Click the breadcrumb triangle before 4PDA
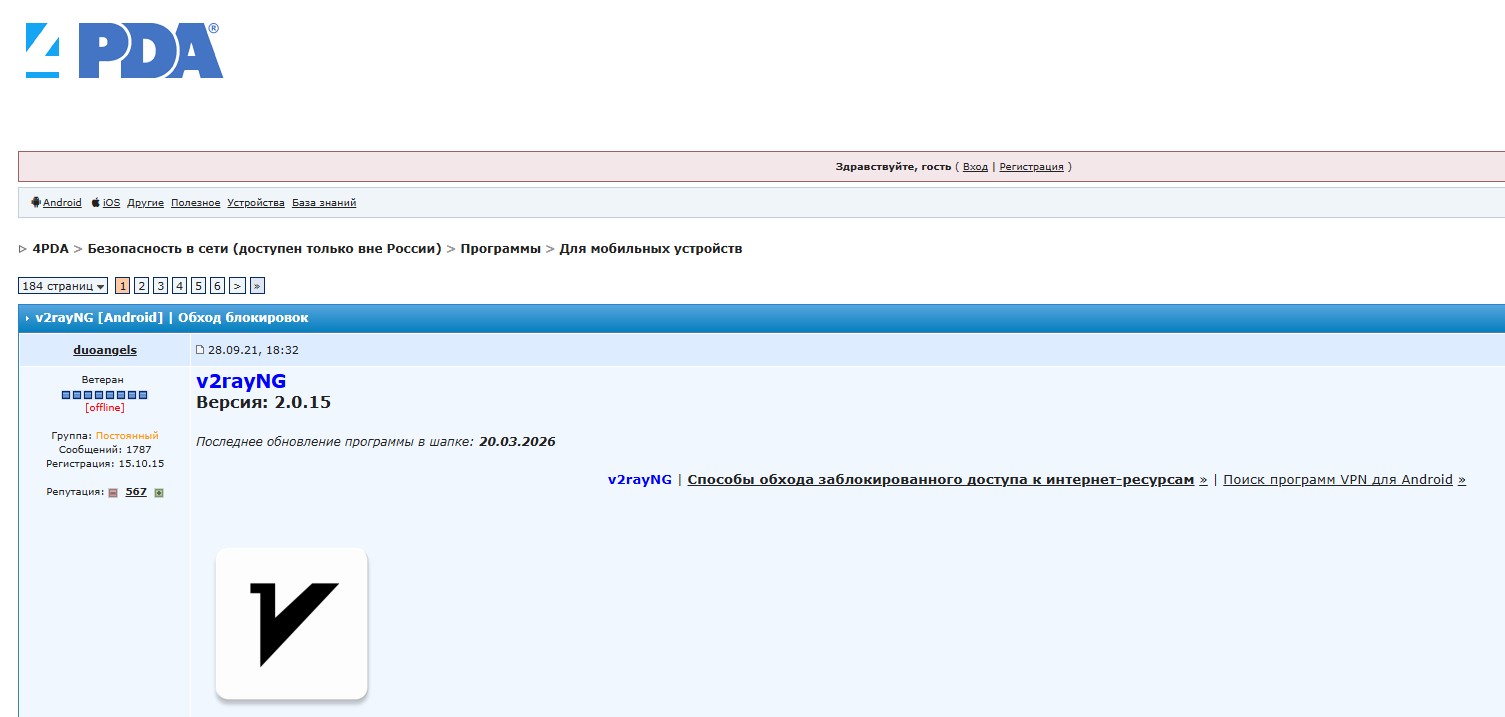Image resolution: width=1505 pixels, height=717 pixels. pyautogui.click(x=23, y=249)
